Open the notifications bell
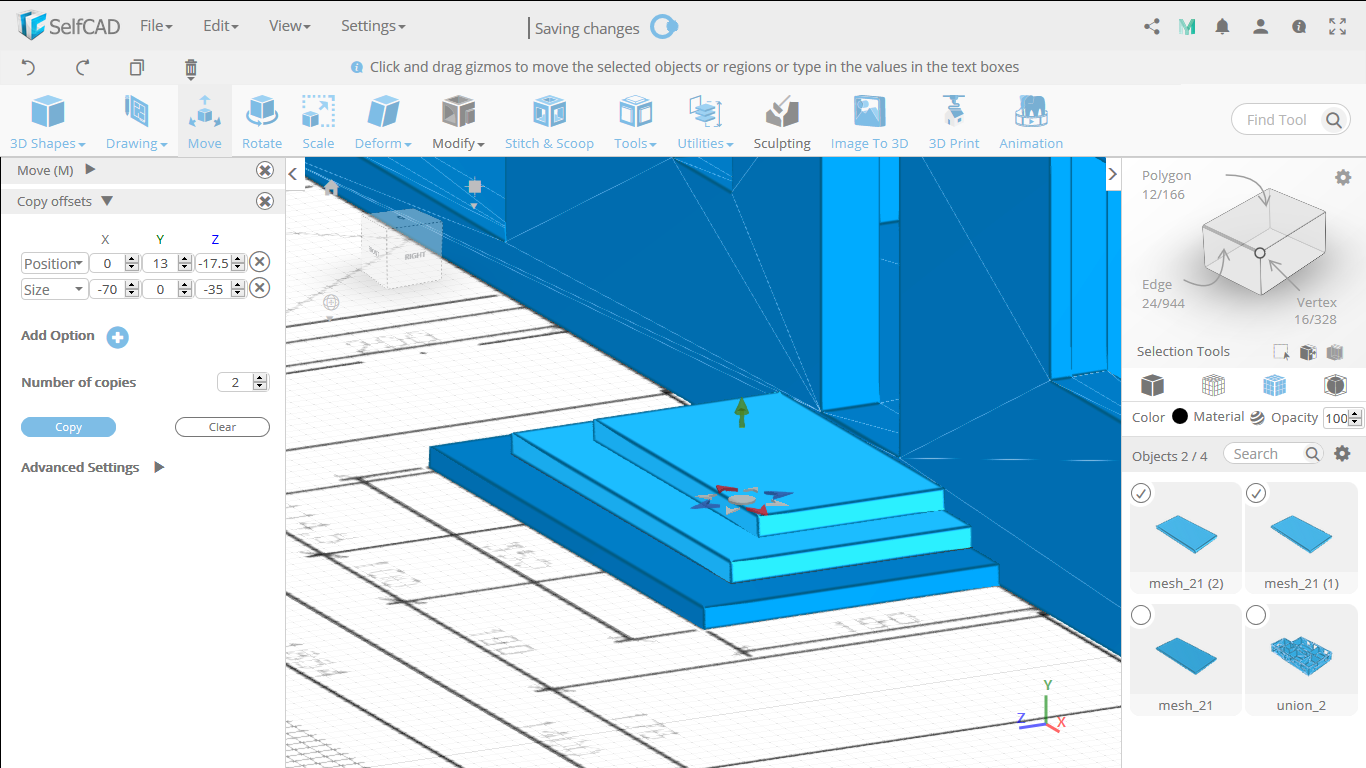Image resolution: width=1366 pixels, height=768 pixels. [1222, 27]
